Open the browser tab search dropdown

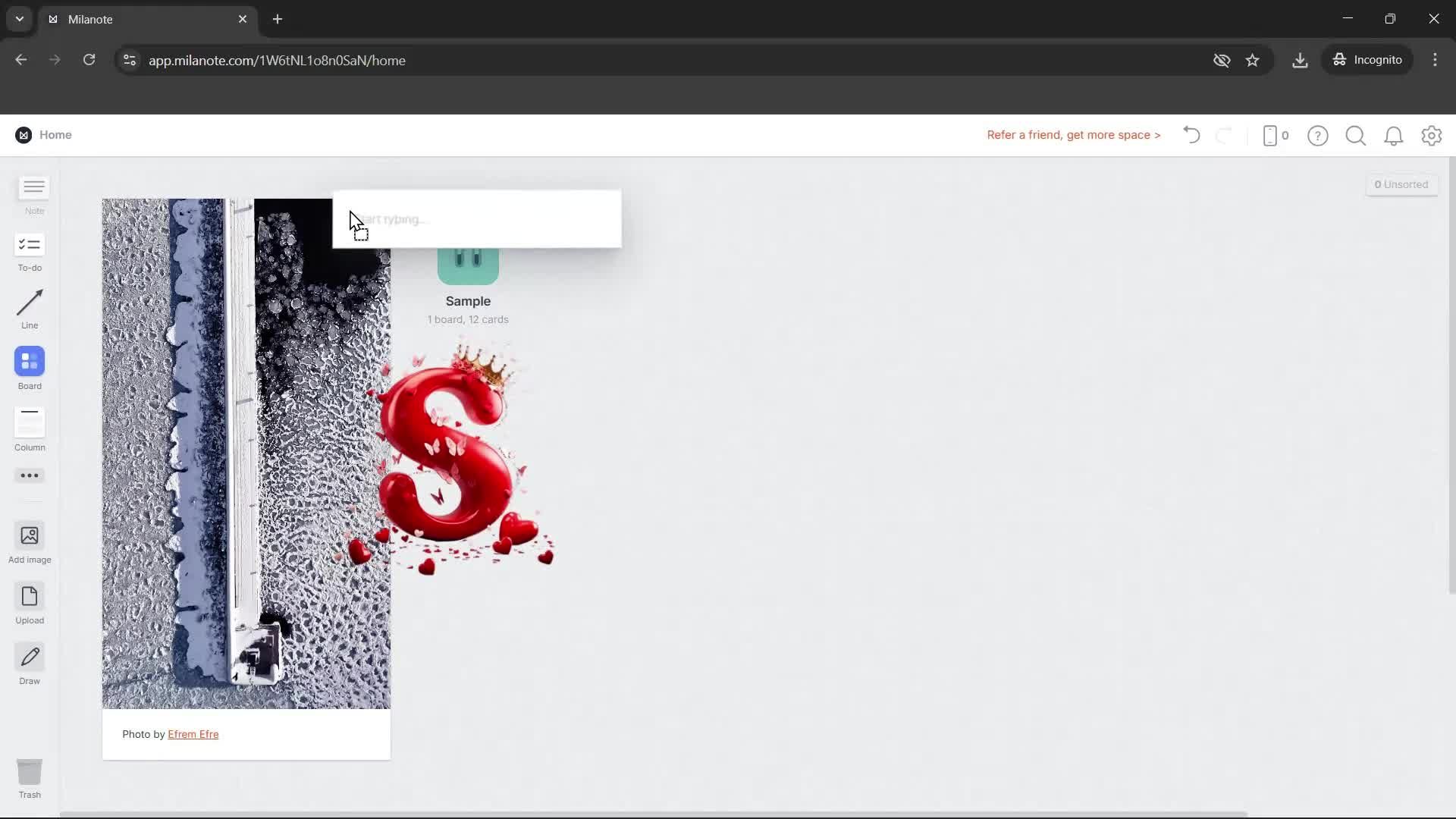point(18,19)
